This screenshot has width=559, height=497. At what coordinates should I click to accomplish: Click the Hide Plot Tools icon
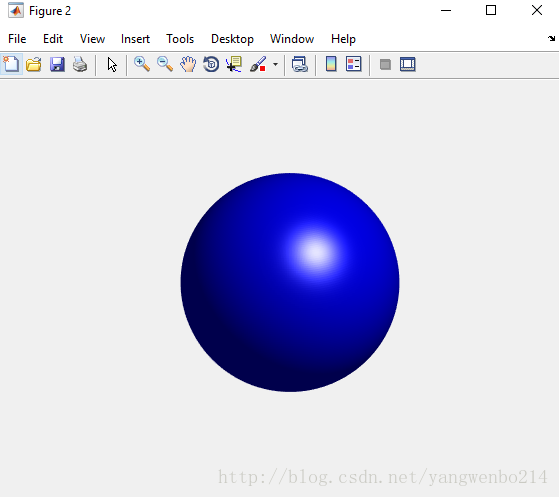point(385,65)
